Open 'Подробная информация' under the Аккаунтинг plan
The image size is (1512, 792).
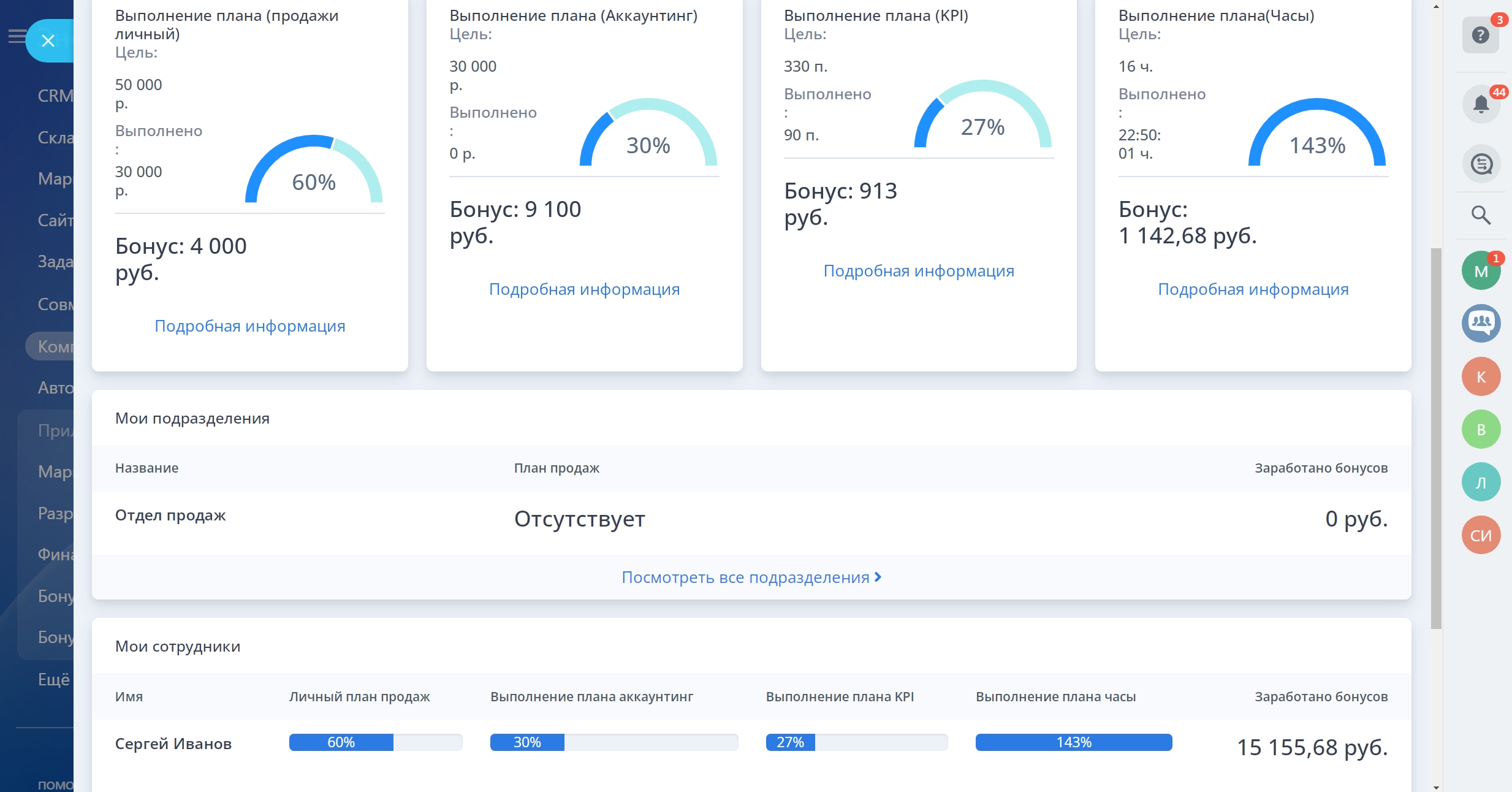tap(584, 289)
